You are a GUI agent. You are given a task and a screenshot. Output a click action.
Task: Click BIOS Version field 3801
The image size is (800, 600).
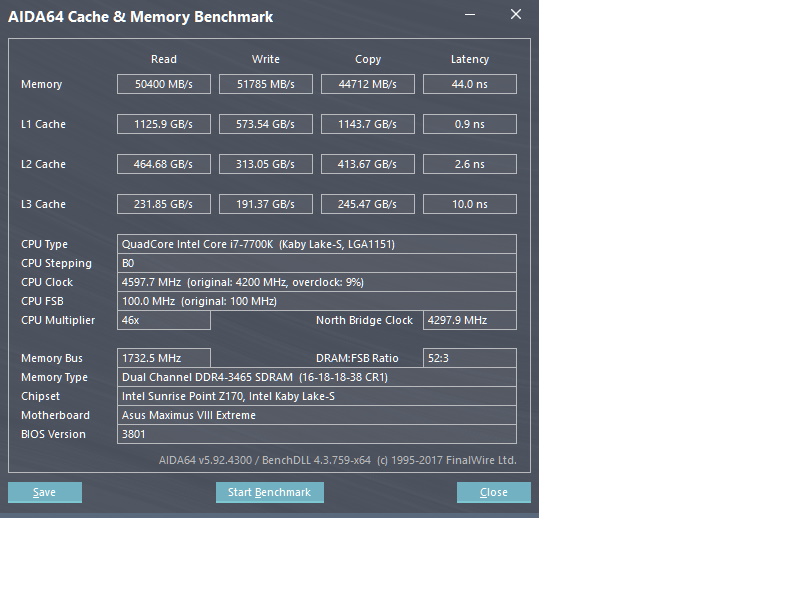pyautogui.click(x=317, y=434)
